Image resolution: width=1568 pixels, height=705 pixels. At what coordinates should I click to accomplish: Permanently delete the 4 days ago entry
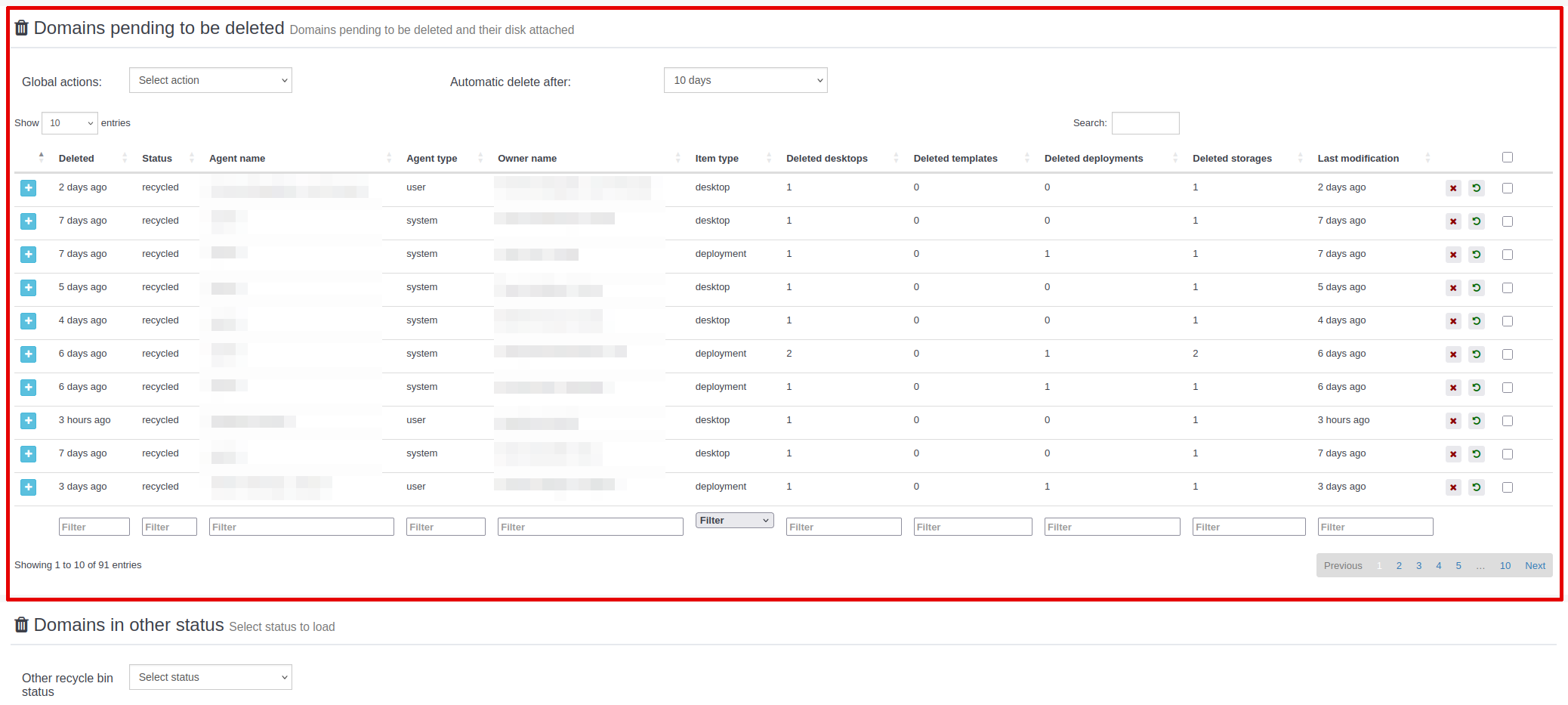coord(1453,321)
